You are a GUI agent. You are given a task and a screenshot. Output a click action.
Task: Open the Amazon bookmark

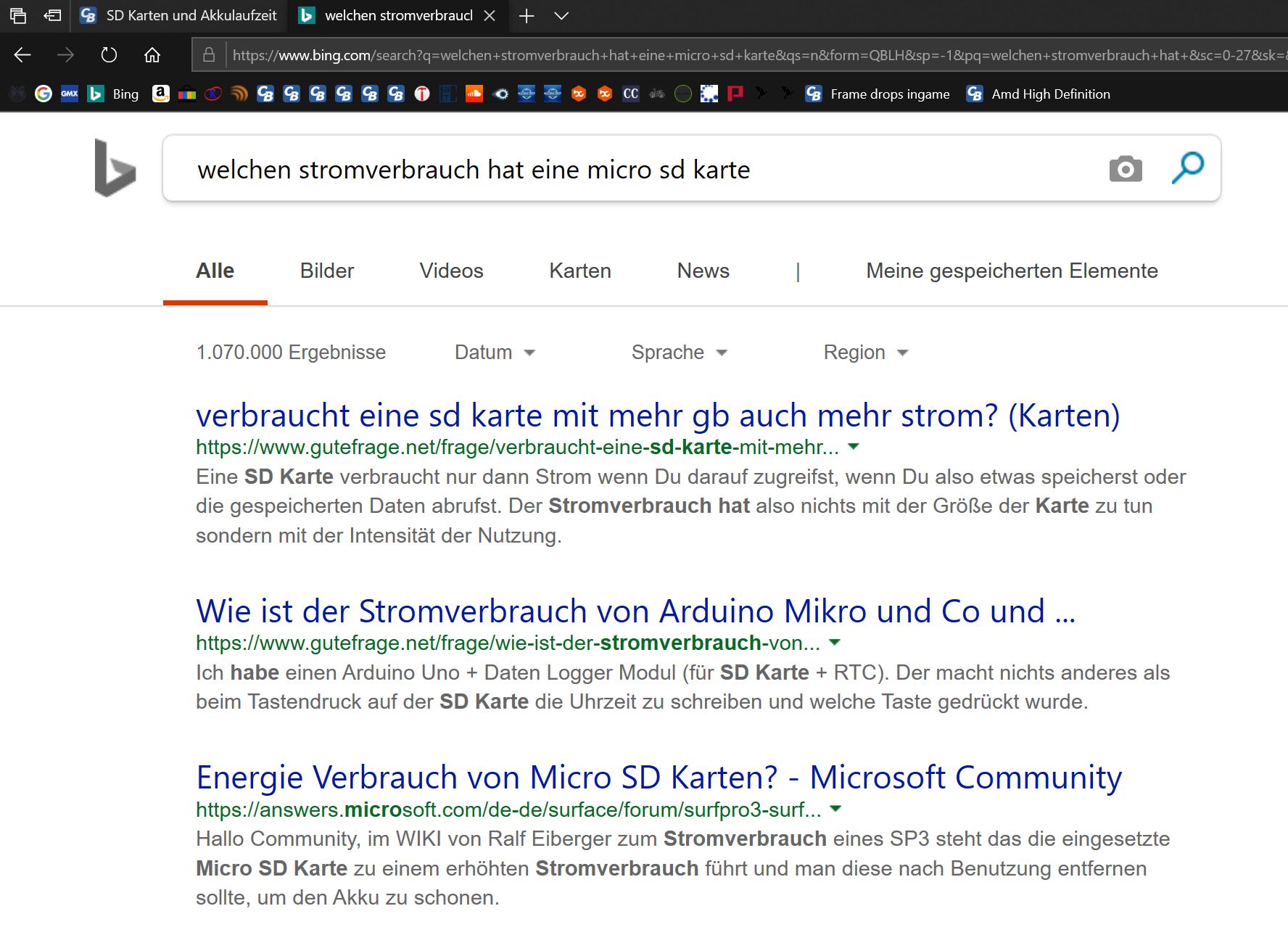point(161,94)
